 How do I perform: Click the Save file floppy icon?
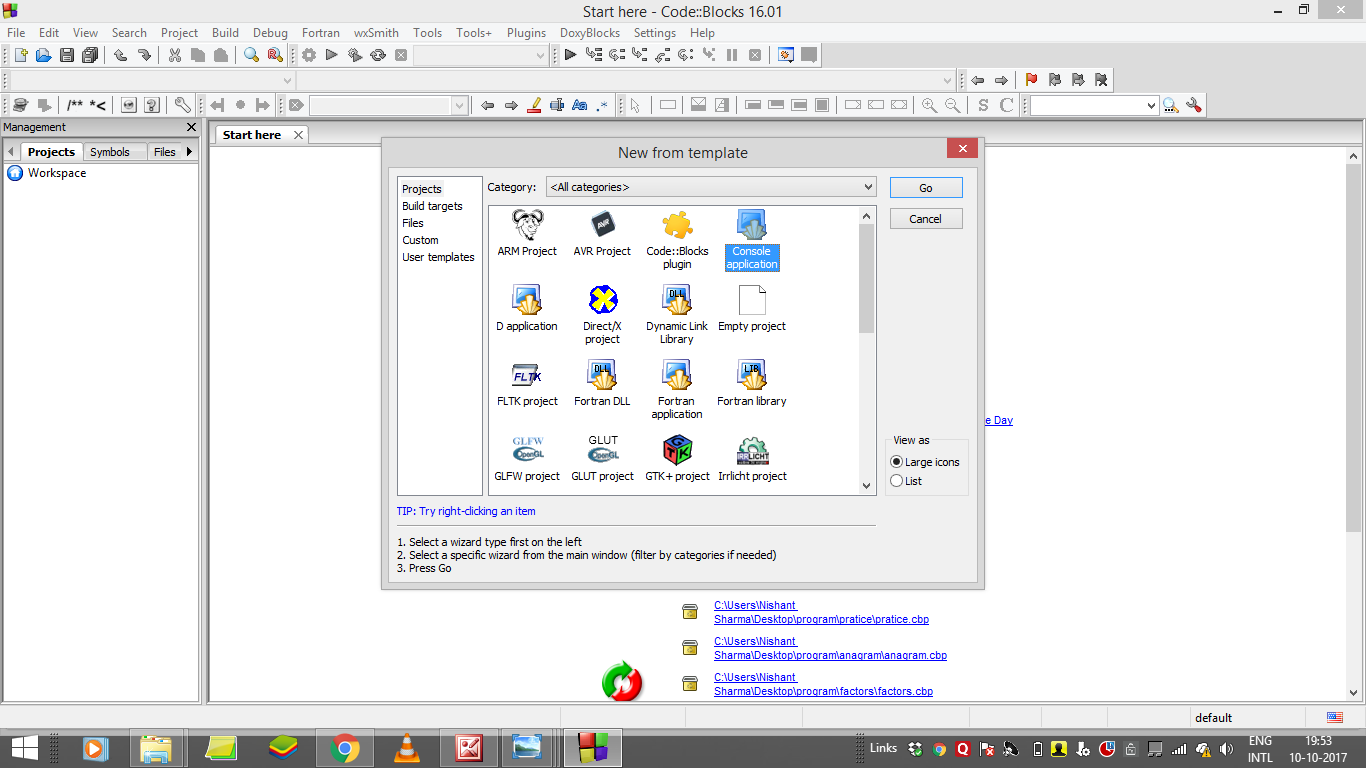click(66, 55)
